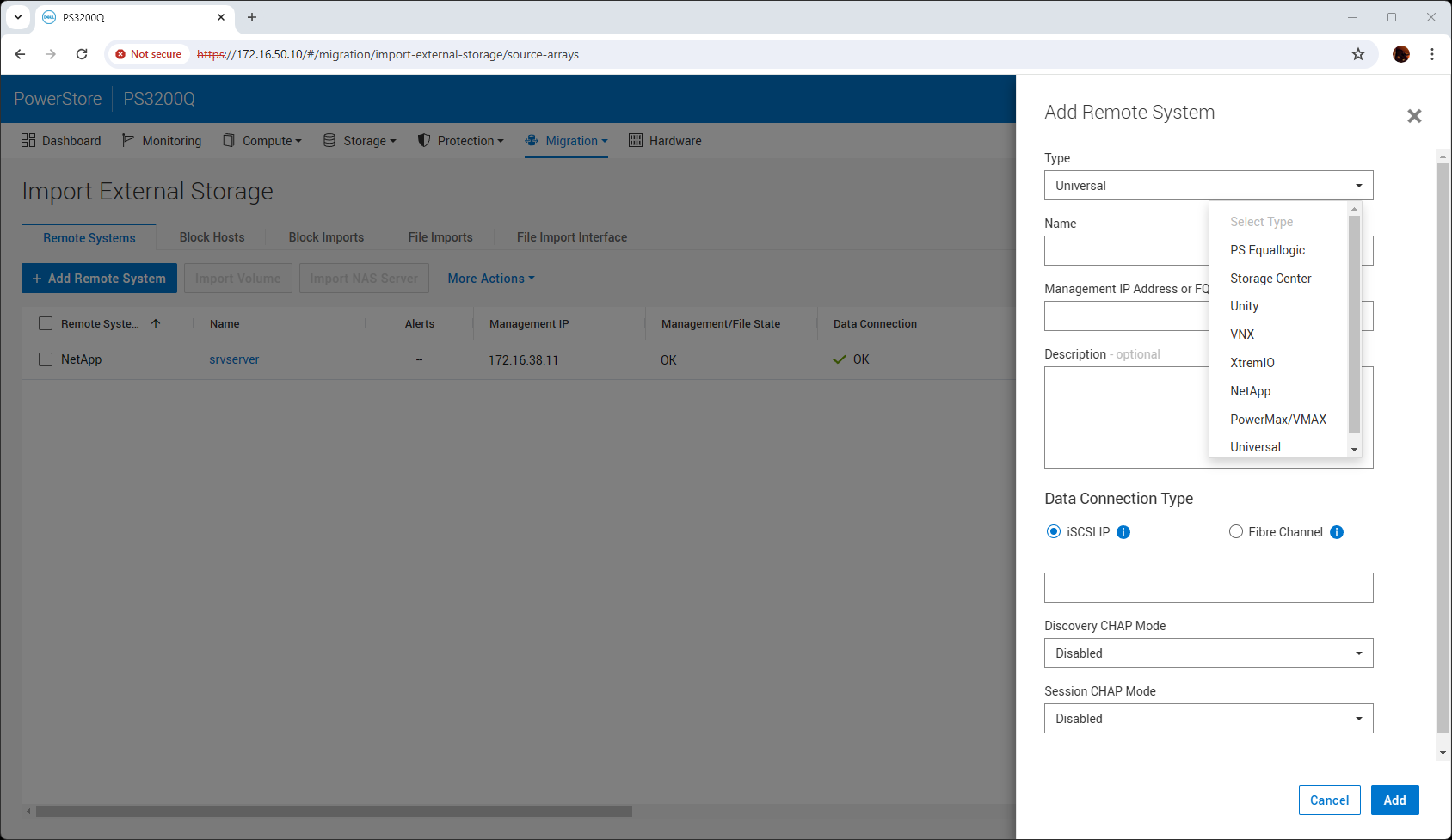Open the srvserver remote system link
The image size is (1452, 840).
click(234, 359)
